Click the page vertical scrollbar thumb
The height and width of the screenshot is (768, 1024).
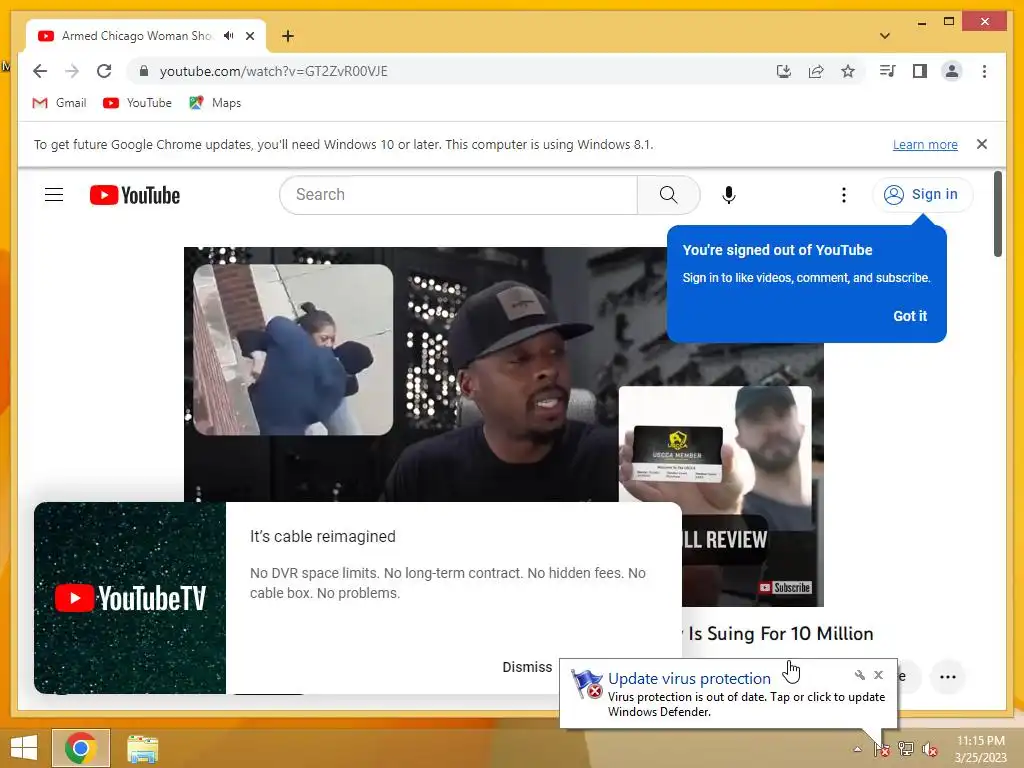(997, 214)
